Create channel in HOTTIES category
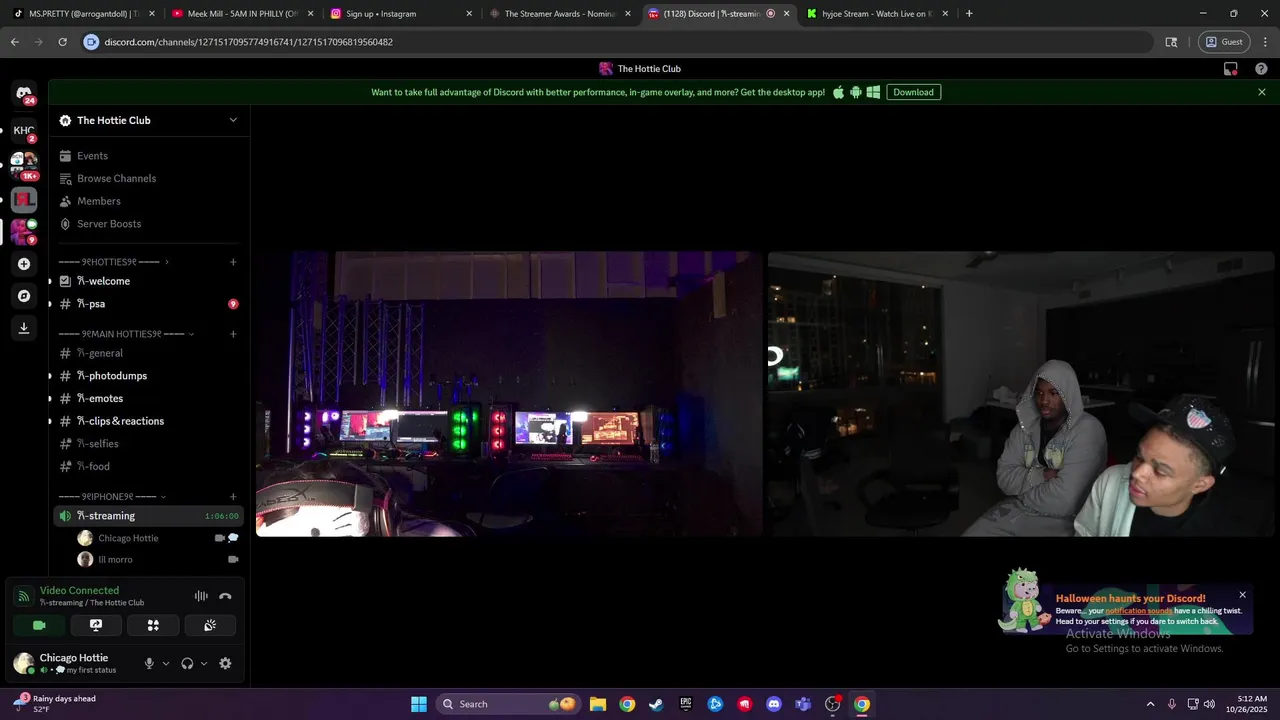 (x=233, y=262)
